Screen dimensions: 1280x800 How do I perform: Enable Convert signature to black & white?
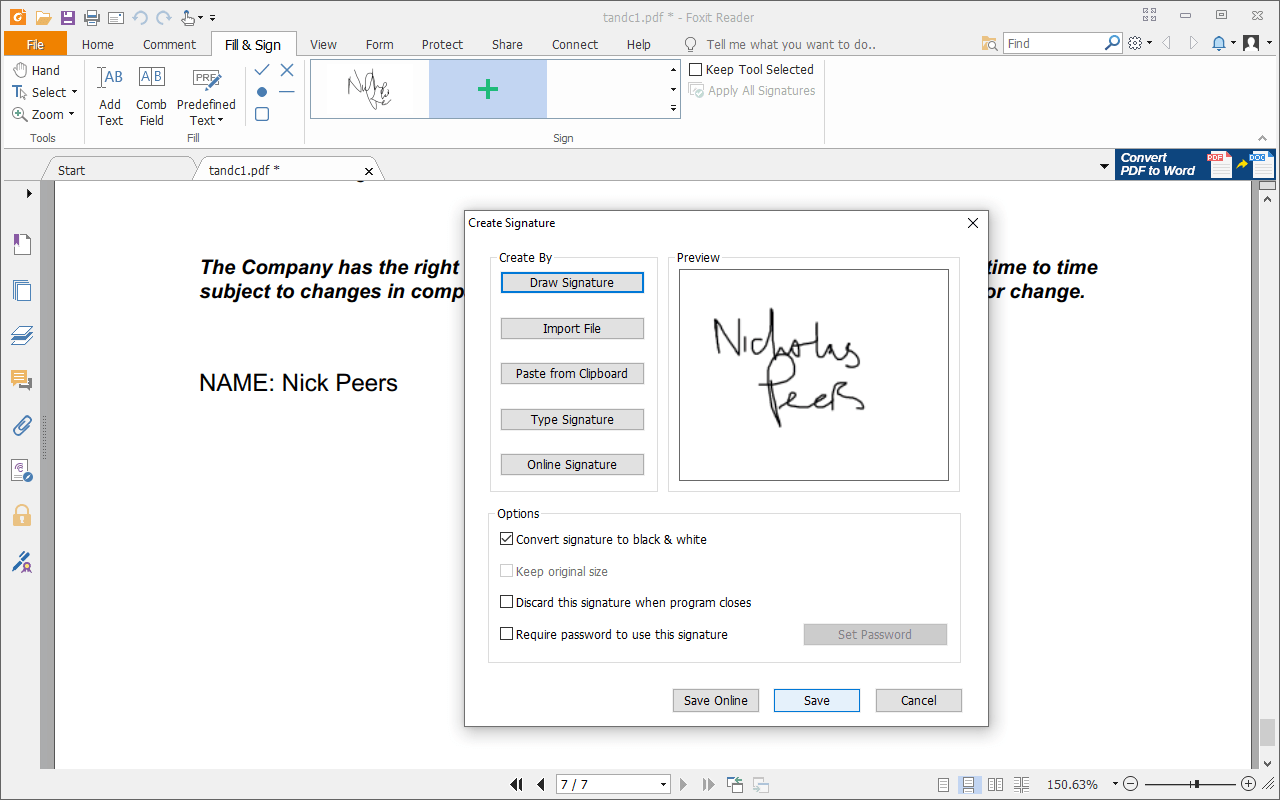click(x=506, y=538)
